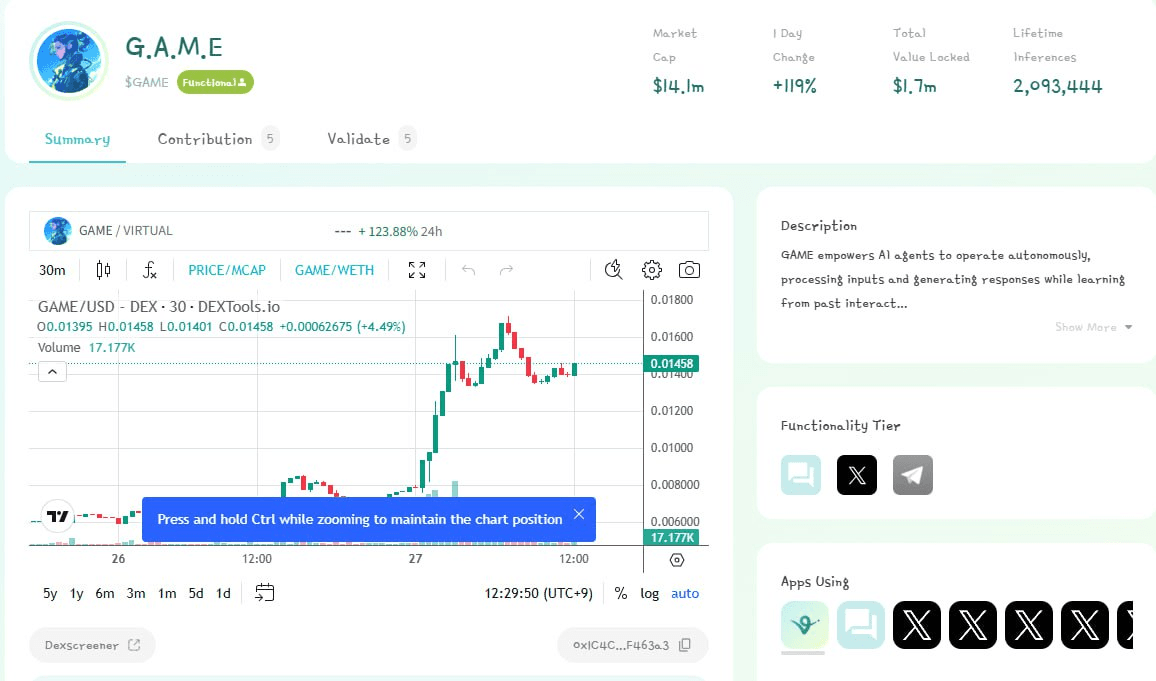Click Lifetime Inferences value 2,093,444
The height and width of the screenshot is (681, 1156).
[x=1057, y=86]
